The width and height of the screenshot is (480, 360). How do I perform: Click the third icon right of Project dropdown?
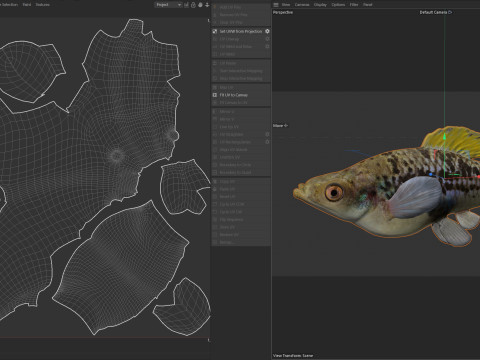point(200,5)
